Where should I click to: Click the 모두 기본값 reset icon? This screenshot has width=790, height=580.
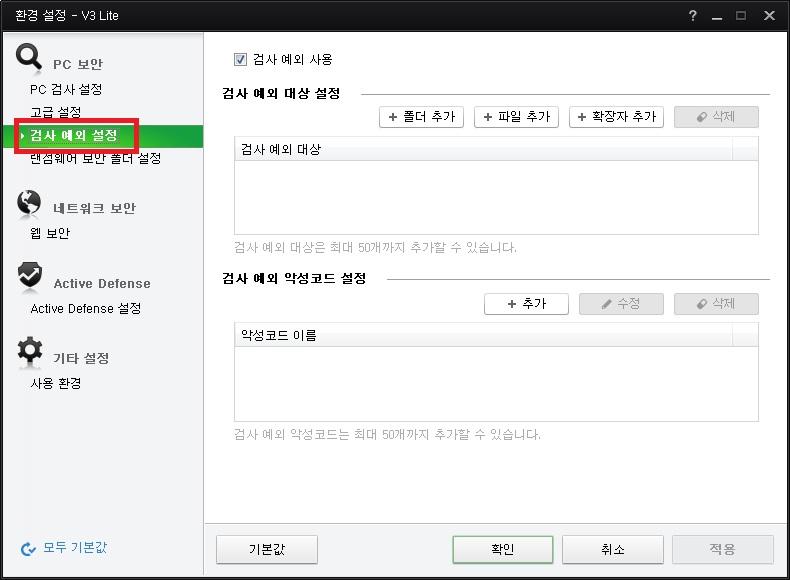point(28,548)
